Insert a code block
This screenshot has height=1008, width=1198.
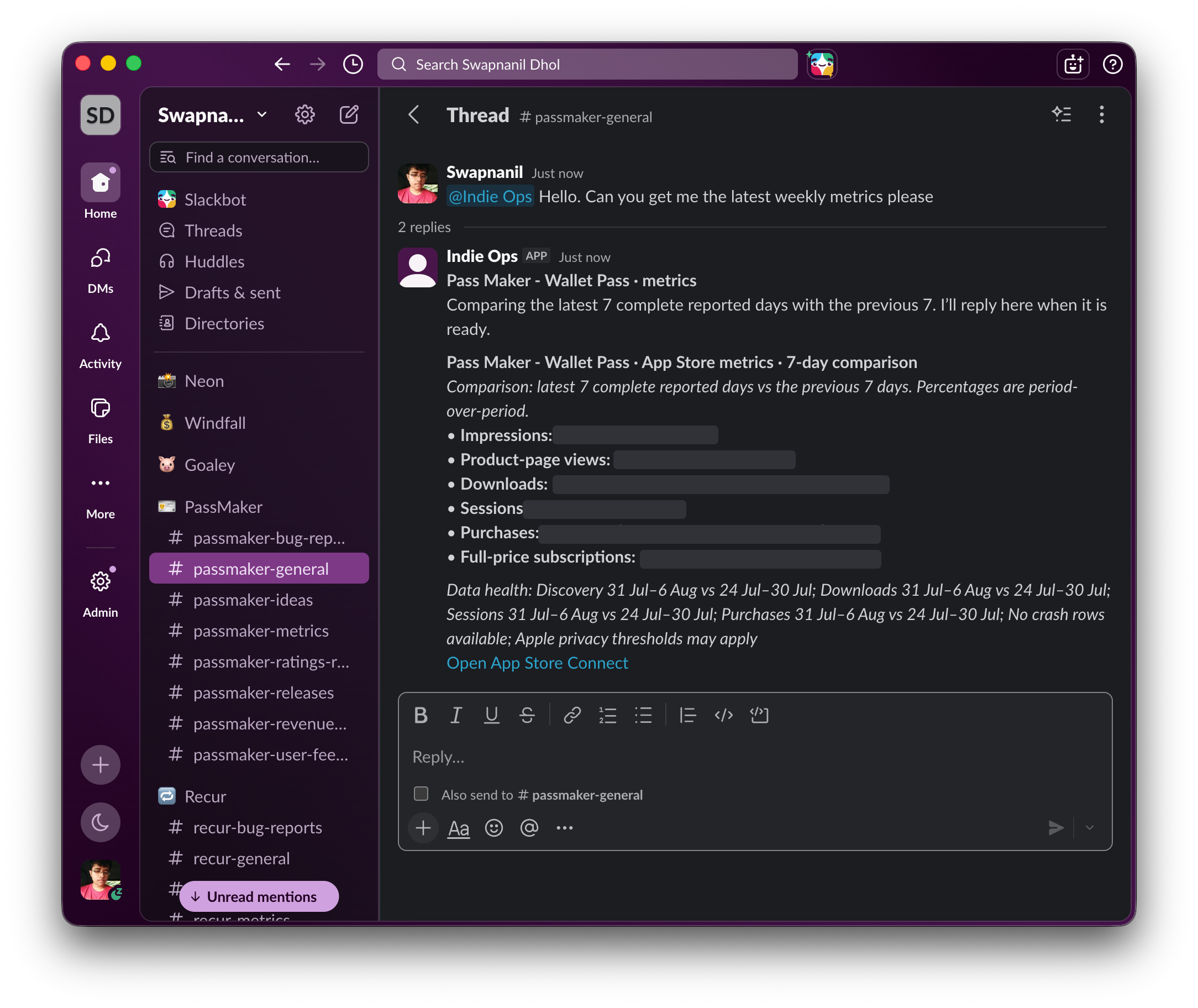[x=759, y=716]
